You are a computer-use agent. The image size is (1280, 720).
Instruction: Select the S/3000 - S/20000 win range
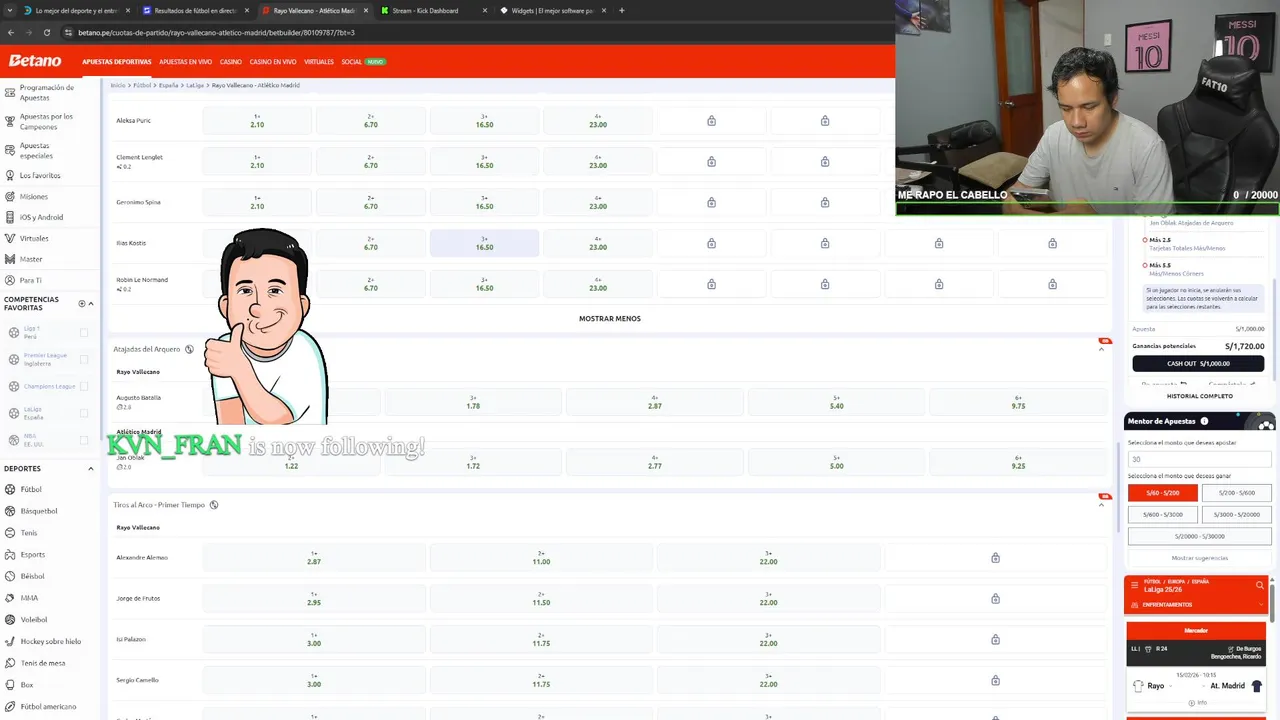(x=1236, y=514)
